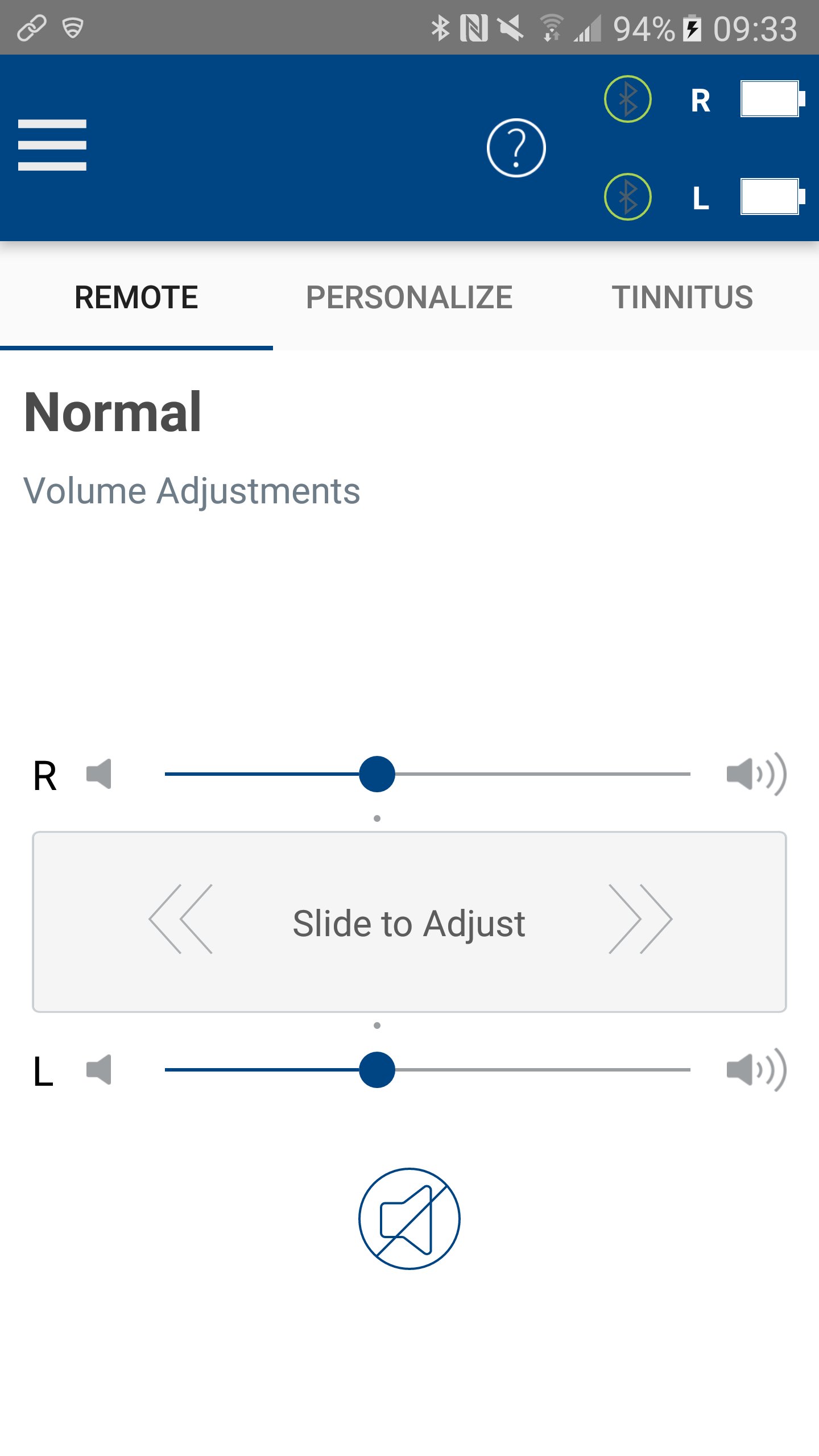Tap the help question mark icon
819x1456 pixels.
point(516,148)
